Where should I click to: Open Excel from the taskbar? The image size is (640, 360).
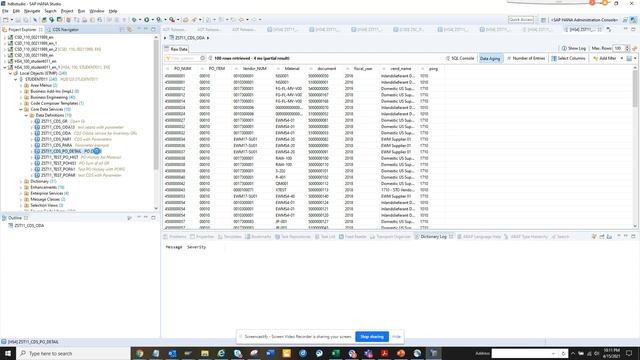336,353
